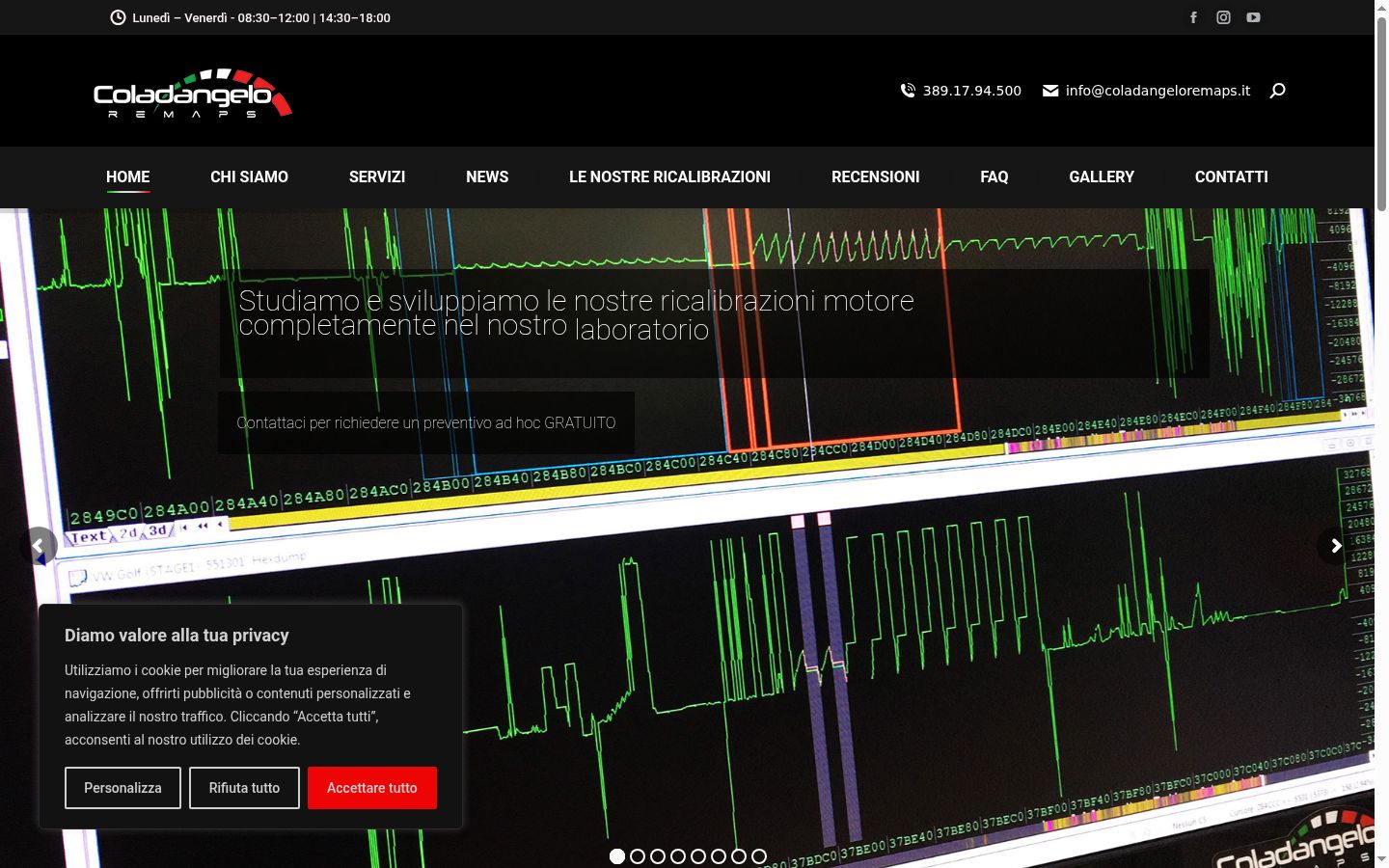Email info@coladangeloremaps.it
Viewport: 1389px width, 868px height.
(x=1146, y=91)
